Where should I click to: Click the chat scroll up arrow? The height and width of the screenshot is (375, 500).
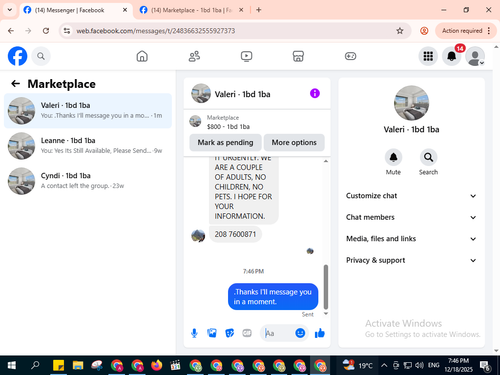[x=326, y=161]
